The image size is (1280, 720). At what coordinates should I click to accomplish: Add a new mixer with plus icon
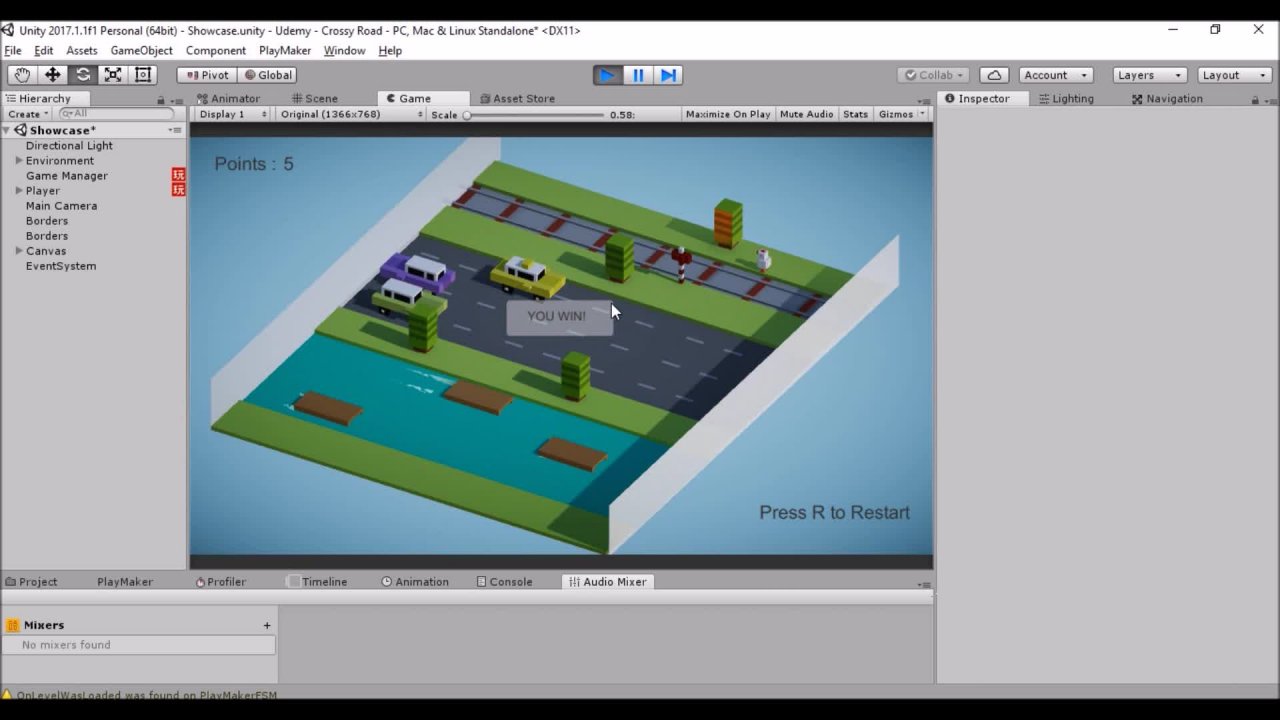(267, 625)
